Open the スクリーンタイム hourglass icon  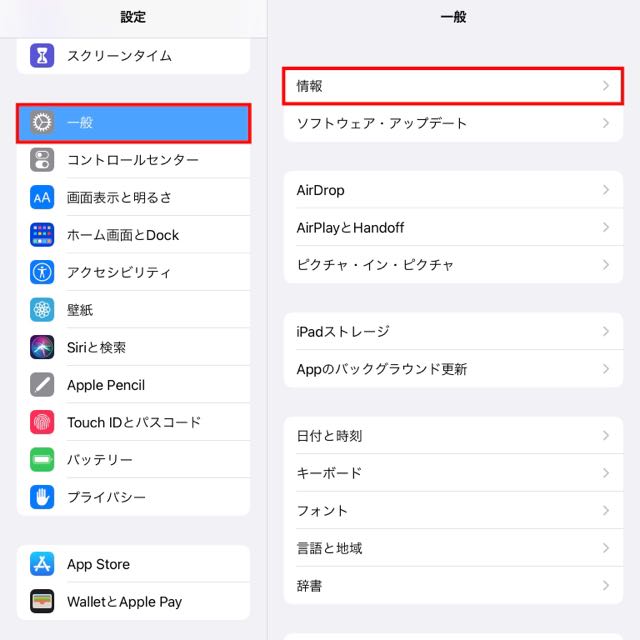pos(42,56)
